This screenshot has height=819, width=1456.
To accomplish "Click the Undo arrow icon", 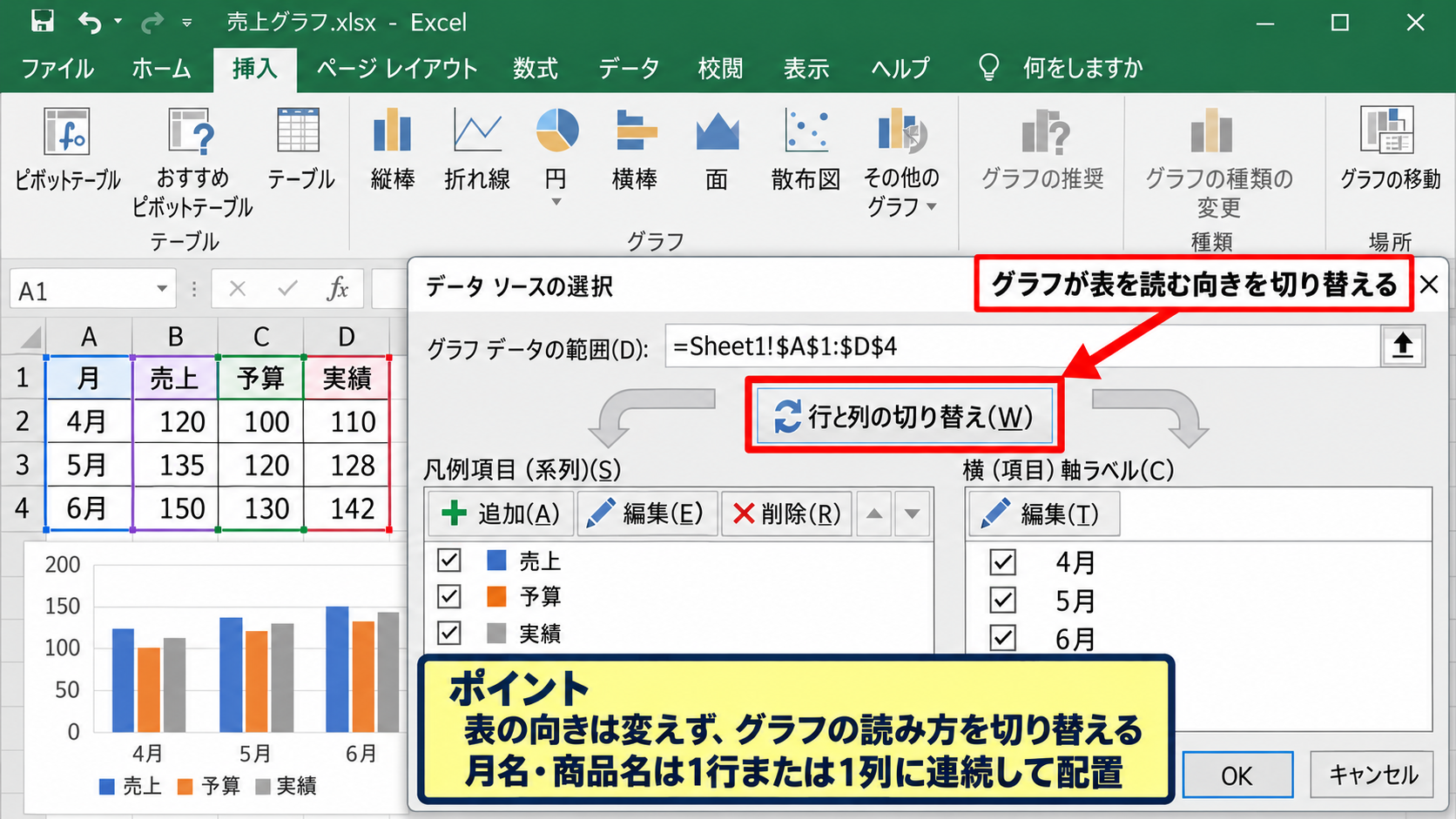I will coord(89,22).
